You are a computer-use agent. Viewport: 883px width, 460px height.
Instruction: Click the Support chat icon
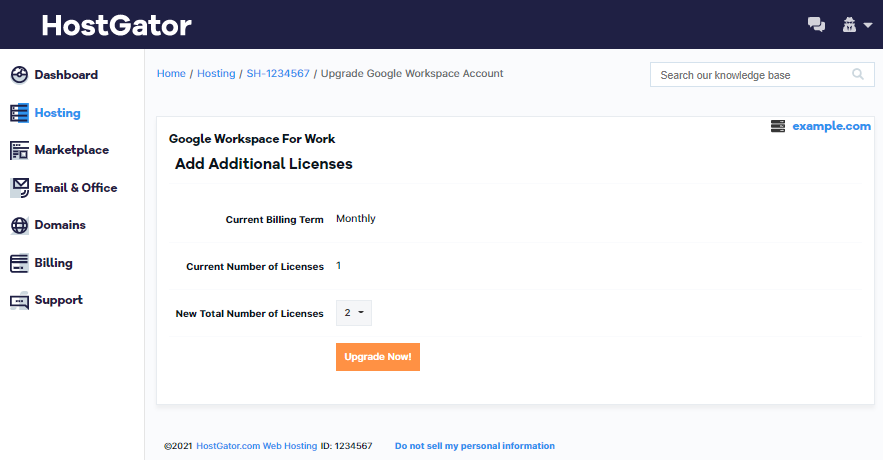tap(19, 301)
